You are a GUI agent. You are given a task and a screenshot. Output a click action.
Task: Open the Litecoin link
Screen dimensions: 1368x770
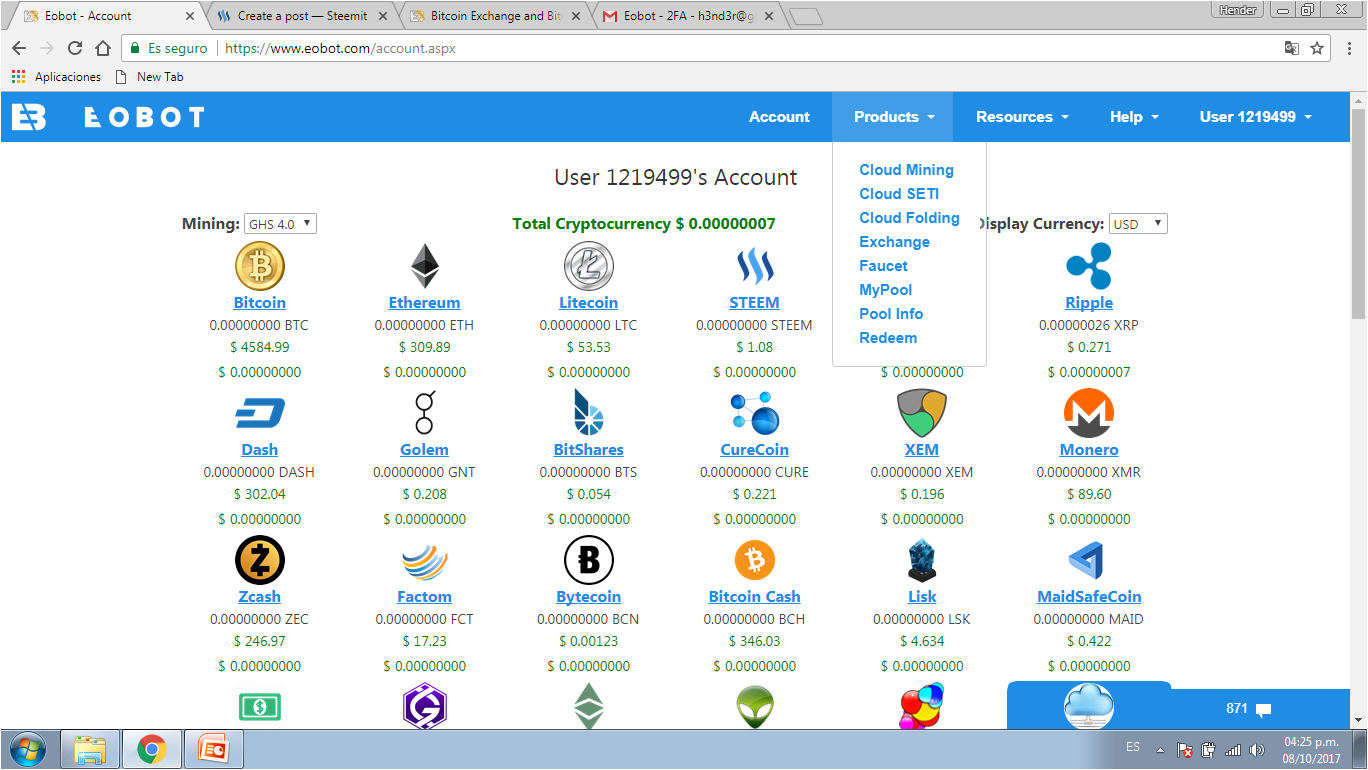(x=589, y=303)
